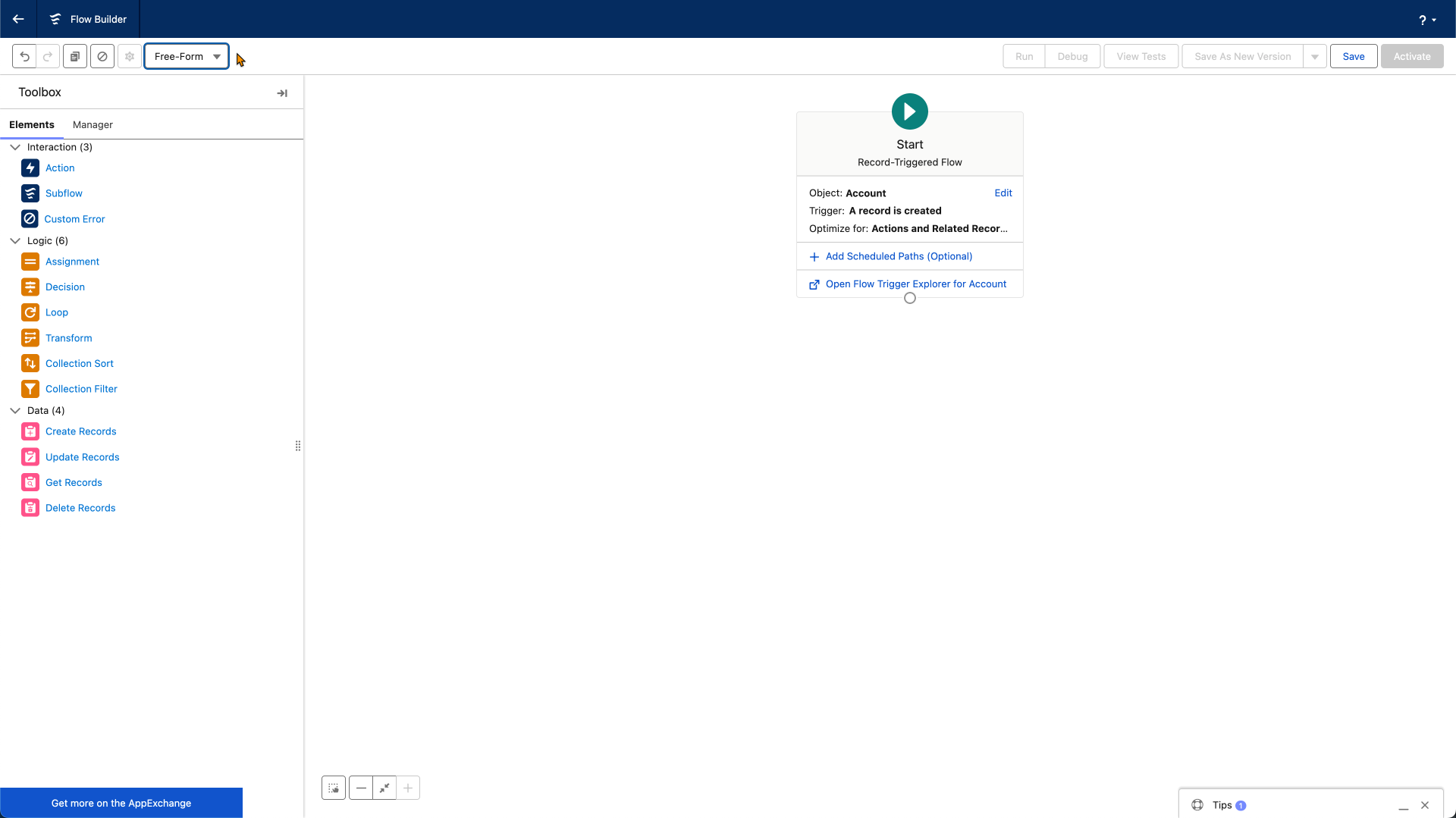This screenshot has width=1456, height=818.
Task: Collapse the Interaction section
Action: (x=15, y=147)
